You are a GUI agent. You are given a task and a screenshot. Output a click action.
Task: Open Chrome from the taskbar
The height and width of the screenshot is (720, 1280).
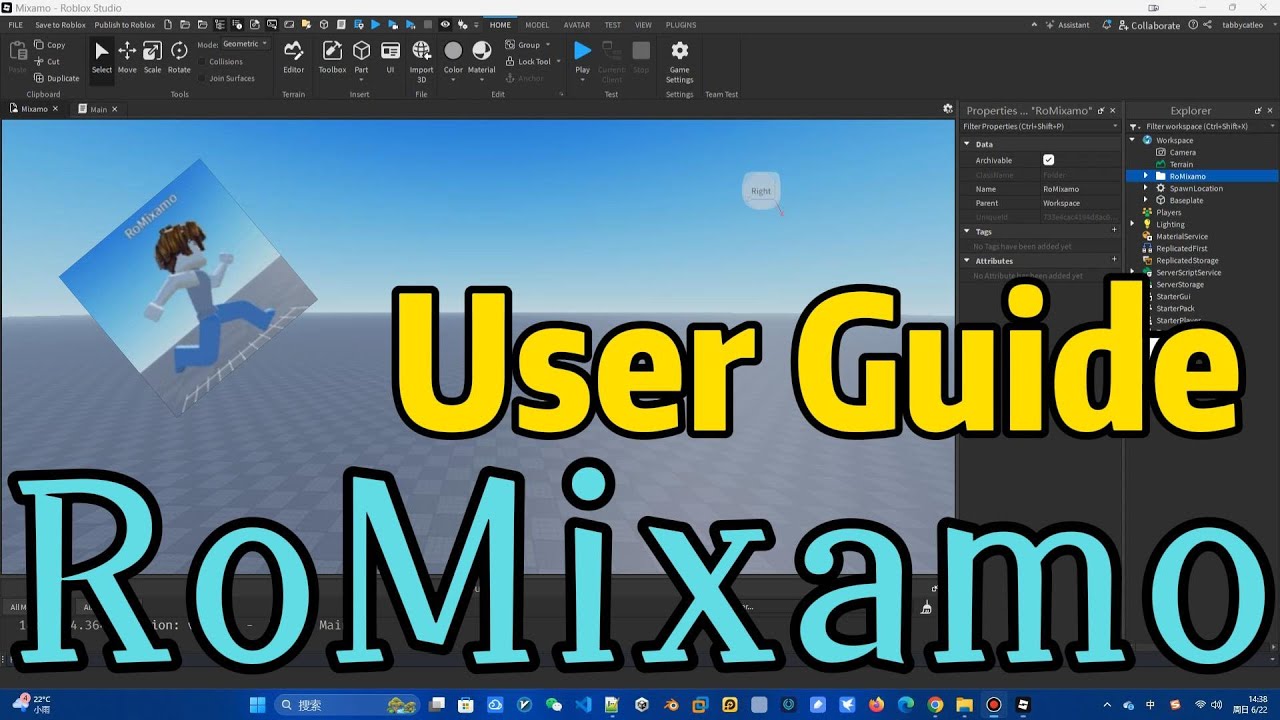[x=935, y=705]
